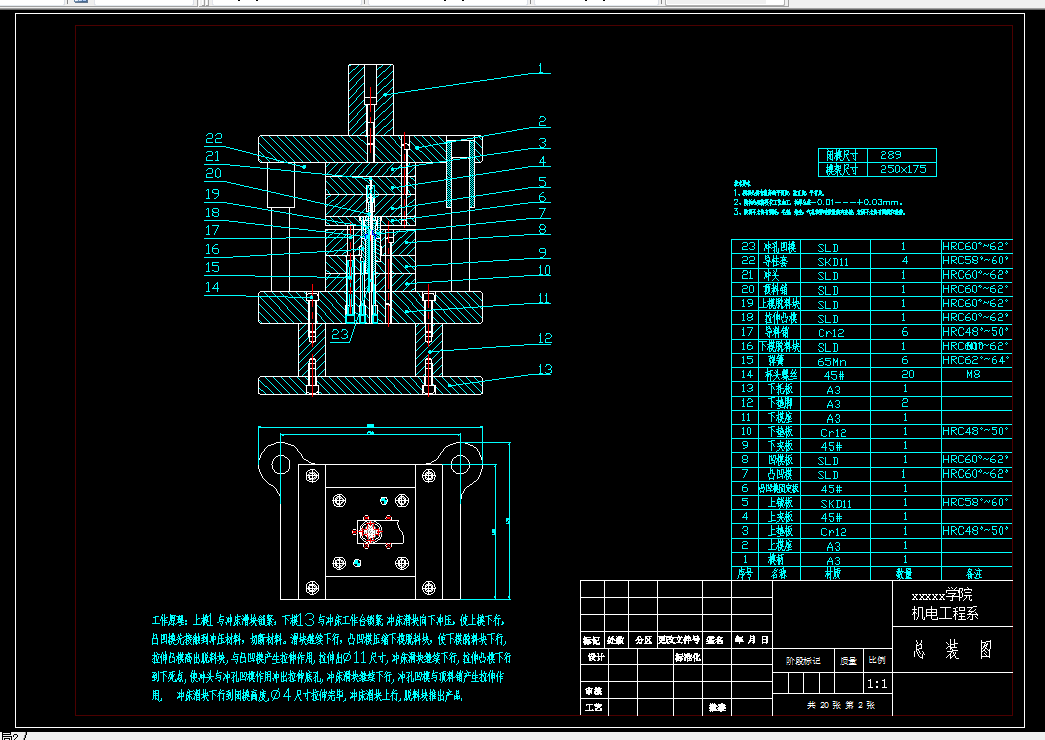
Task: Select the callout 23 under the lower die
Action: tap(340, 334)
